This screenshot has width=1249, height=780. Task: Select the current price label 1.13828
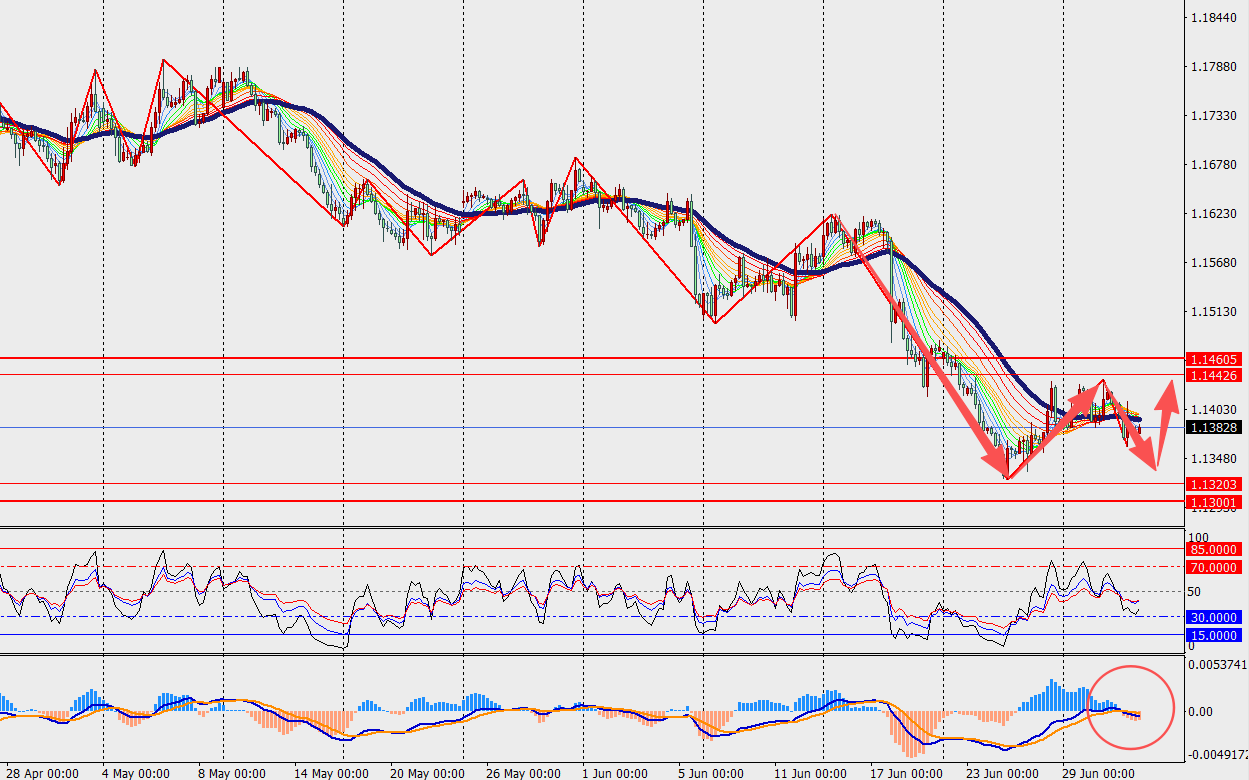(x=1214, y=427)
